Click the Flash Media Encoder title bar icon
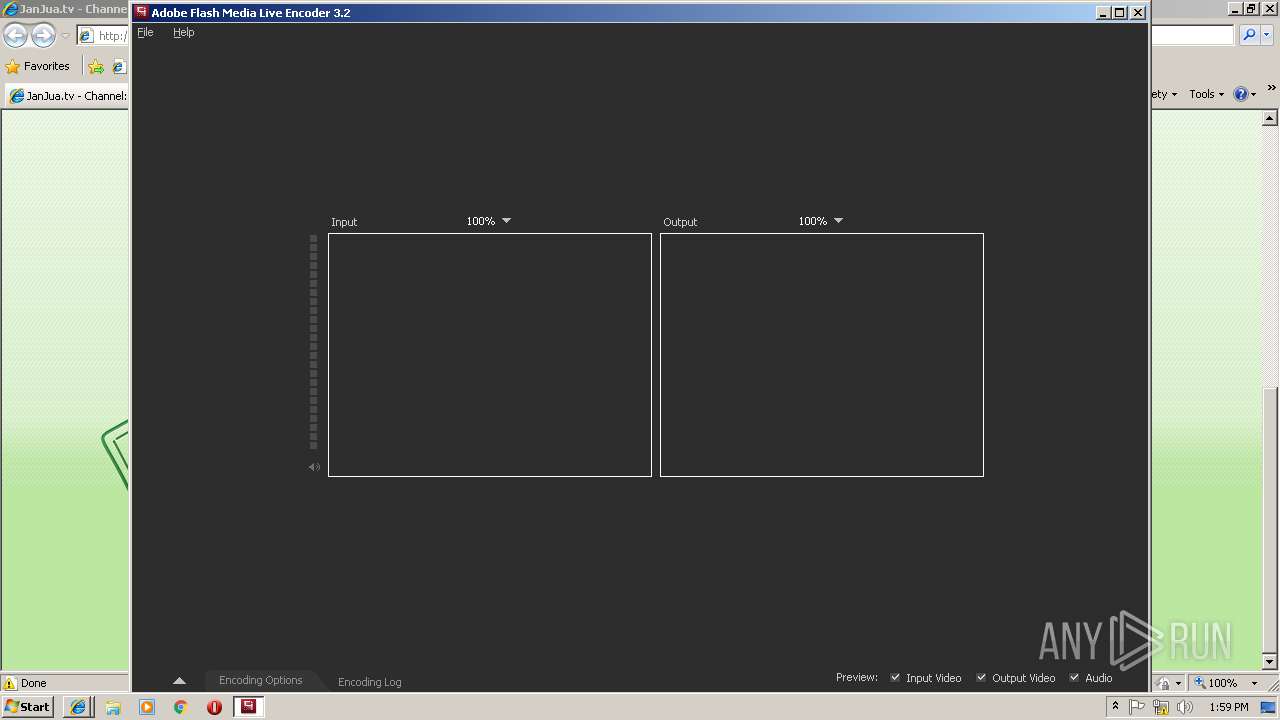This screenshot has width=1280, height=720. [x=142, y=12]
